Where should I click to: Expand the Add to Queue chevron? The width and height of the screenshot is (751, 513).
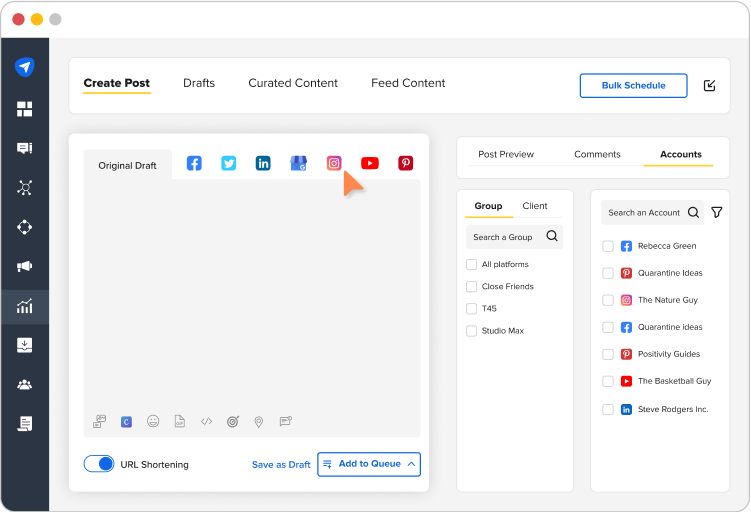411,464
